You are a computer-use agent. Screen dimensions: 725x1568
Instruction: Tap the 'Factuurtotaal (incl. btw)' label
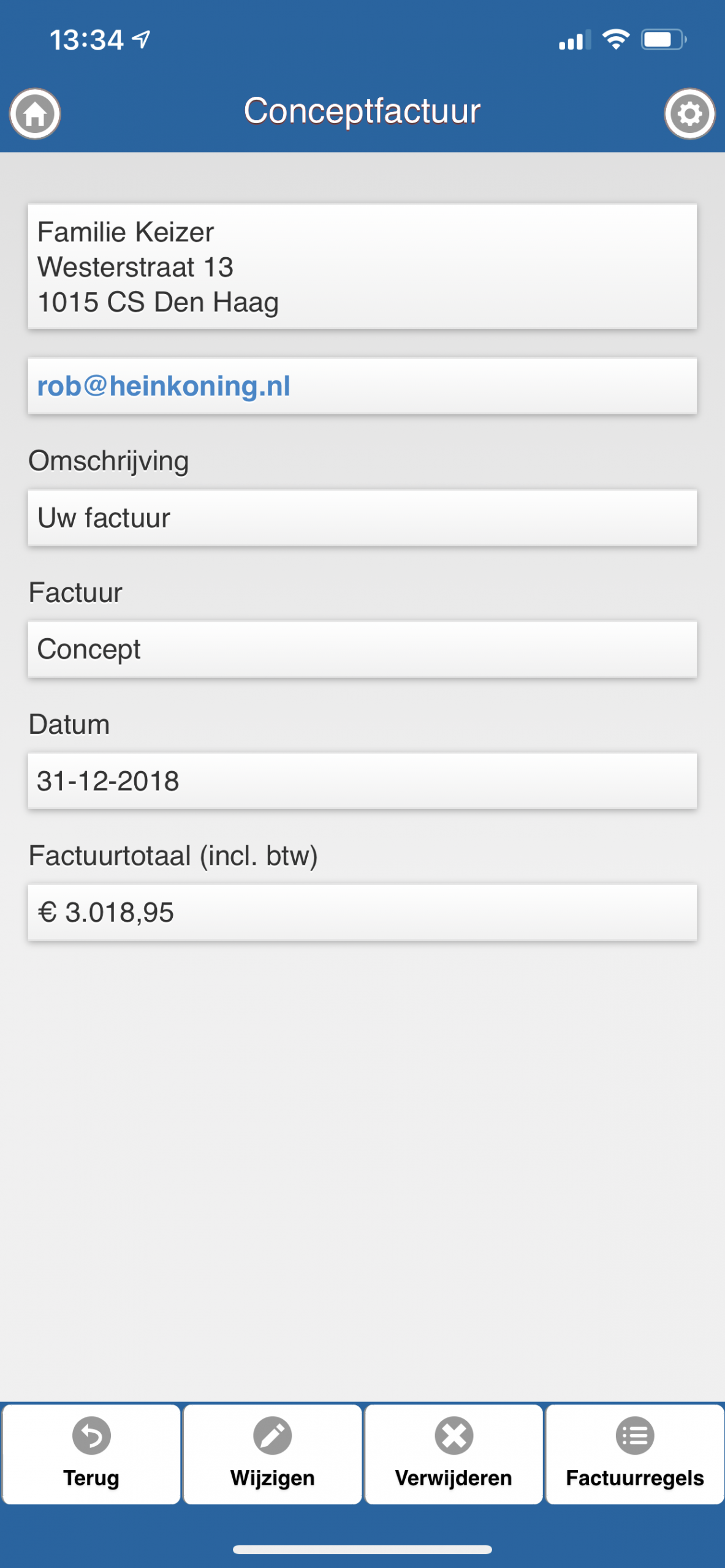[x=173, y=856]
